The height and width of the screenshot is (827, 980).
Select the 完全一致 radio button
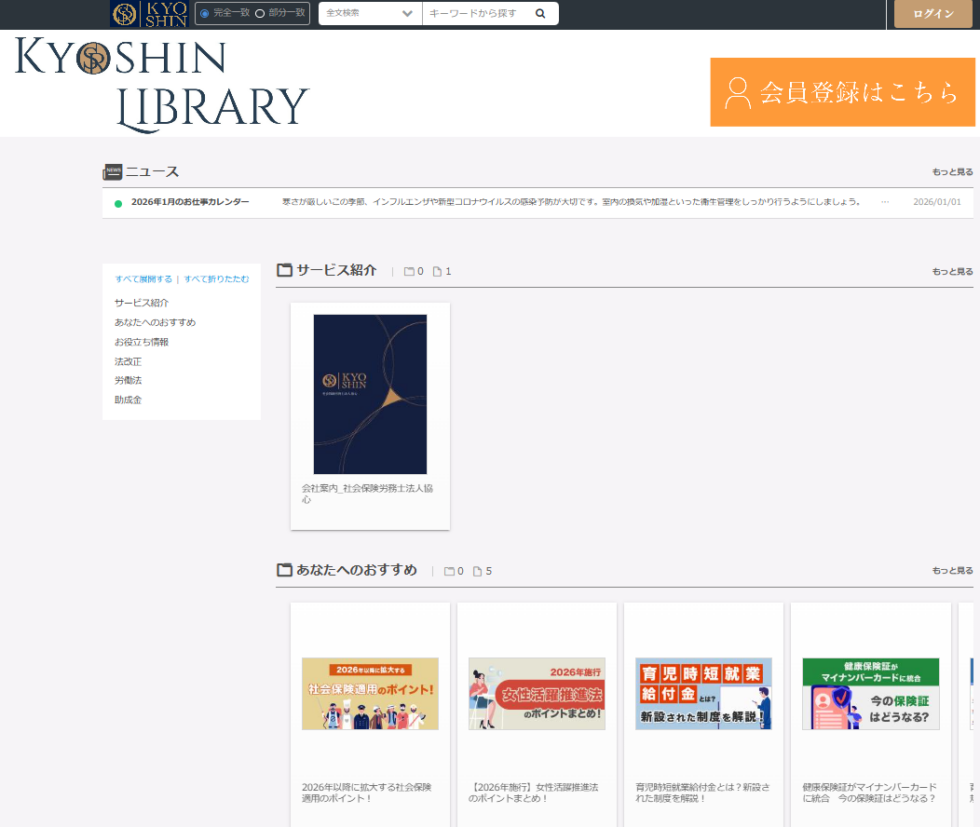205,14
